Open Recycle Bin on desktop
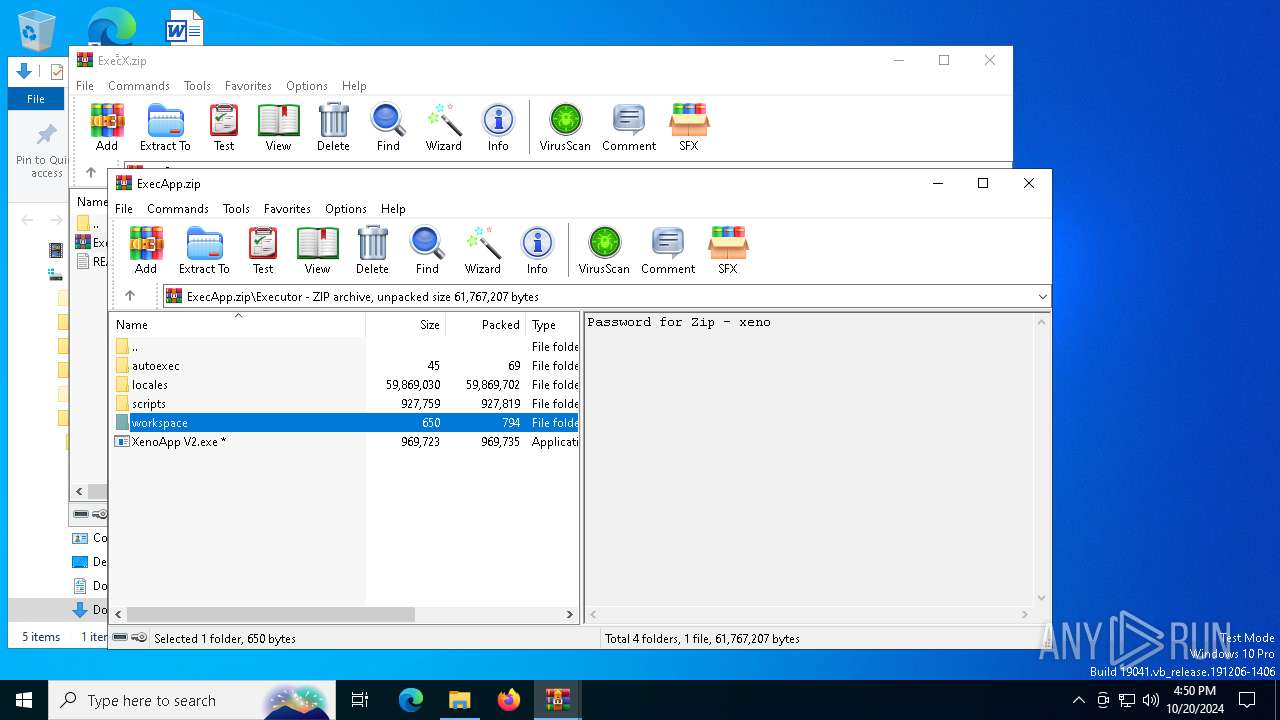The height and width of the screenshot is (720, 1280). click(x=37, y=30)
